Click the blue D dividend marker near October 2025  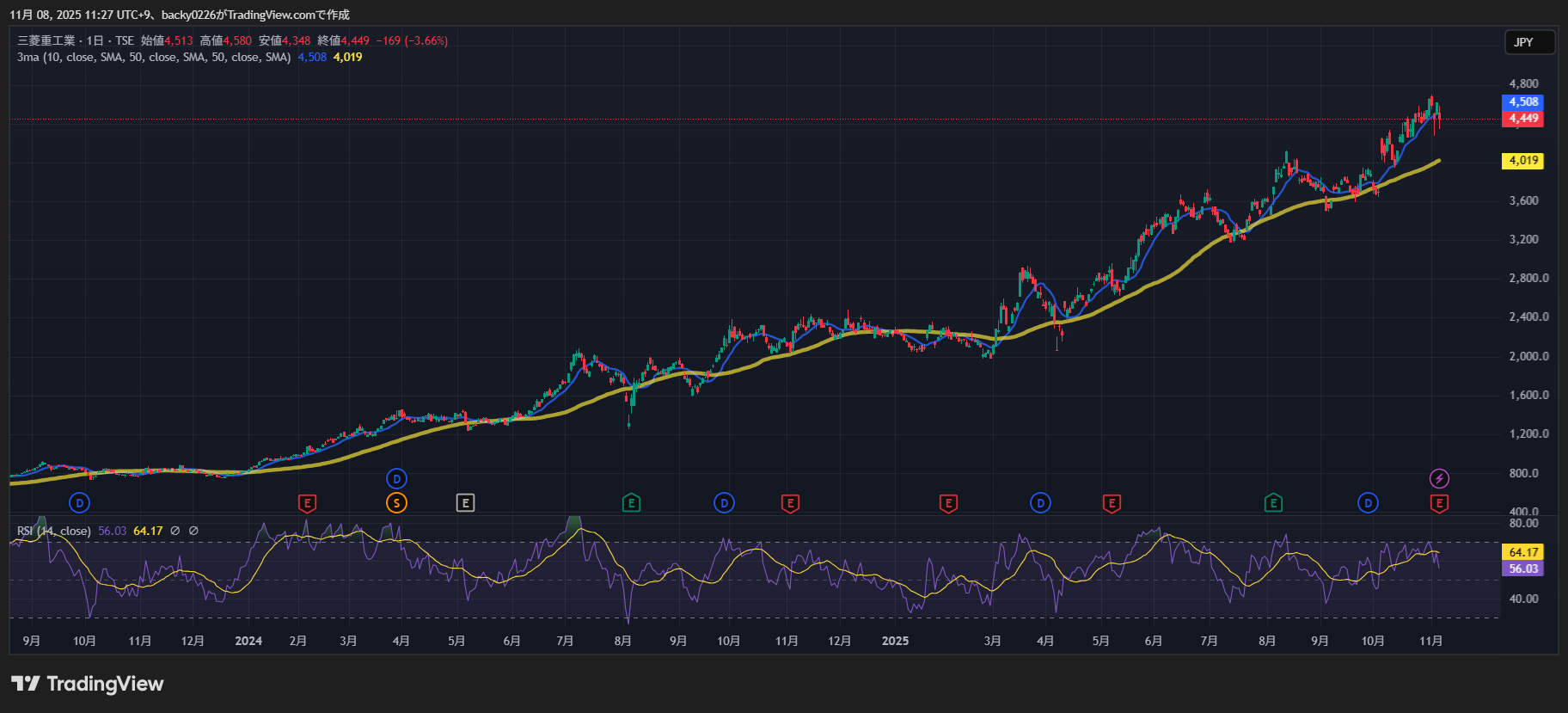(1368, 503)
